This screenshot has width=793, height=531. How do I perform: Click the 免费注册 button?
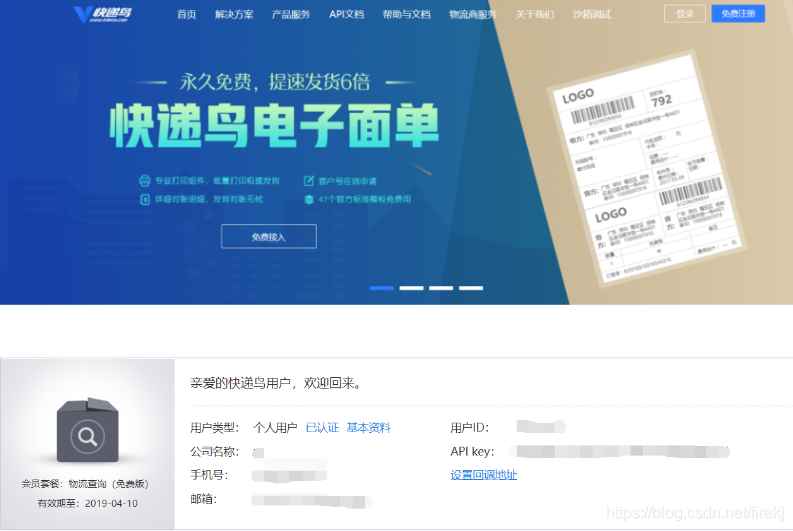pyautogui.click(x=738, y=14)
